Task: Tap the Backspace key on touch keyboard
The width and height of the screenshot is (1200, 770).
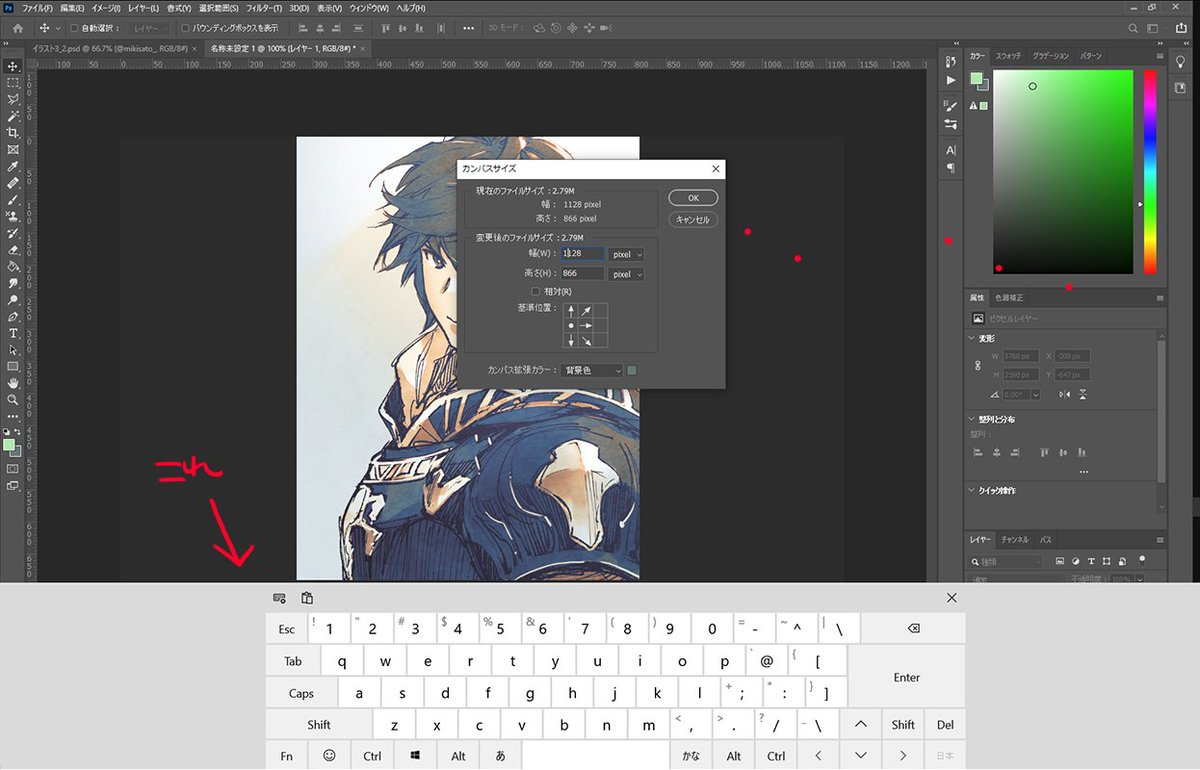Action: [x=913, y=629]
